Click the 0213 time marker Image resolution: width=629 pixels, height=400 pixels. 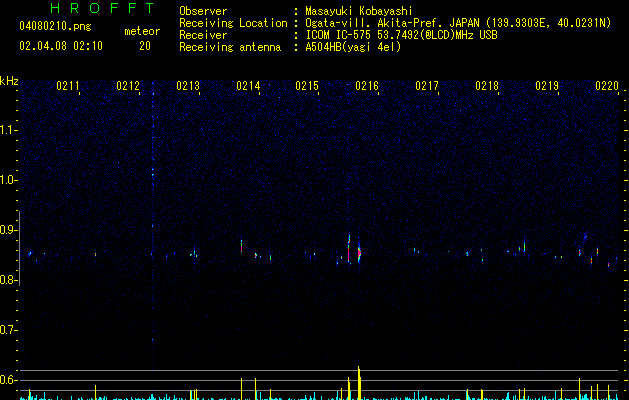coord(188,86)
